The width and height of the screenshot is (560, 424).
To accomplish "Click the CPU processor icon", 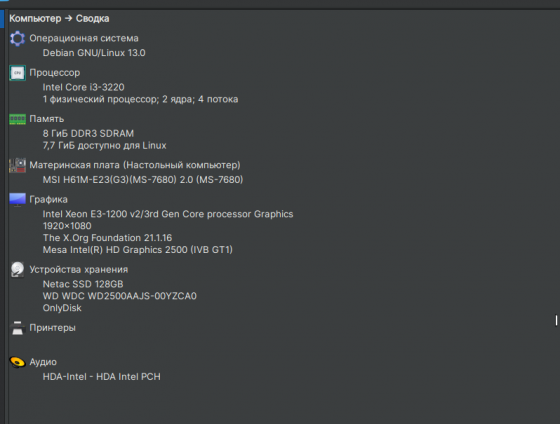I will click(18, 73).
